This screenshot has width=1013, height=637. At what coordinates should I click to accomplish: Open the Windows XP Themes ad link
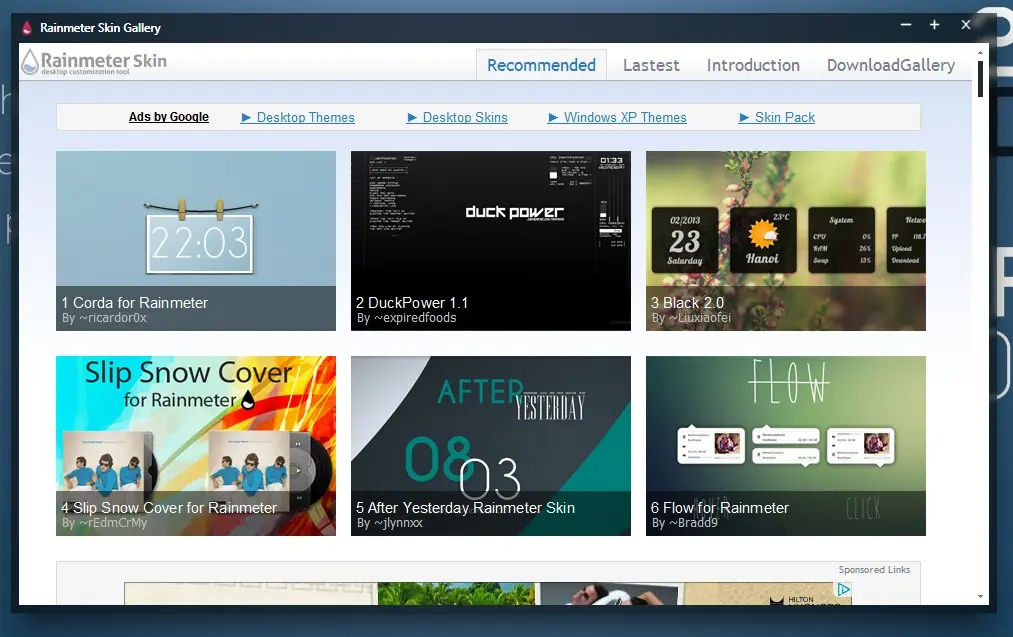click(618, 118)
